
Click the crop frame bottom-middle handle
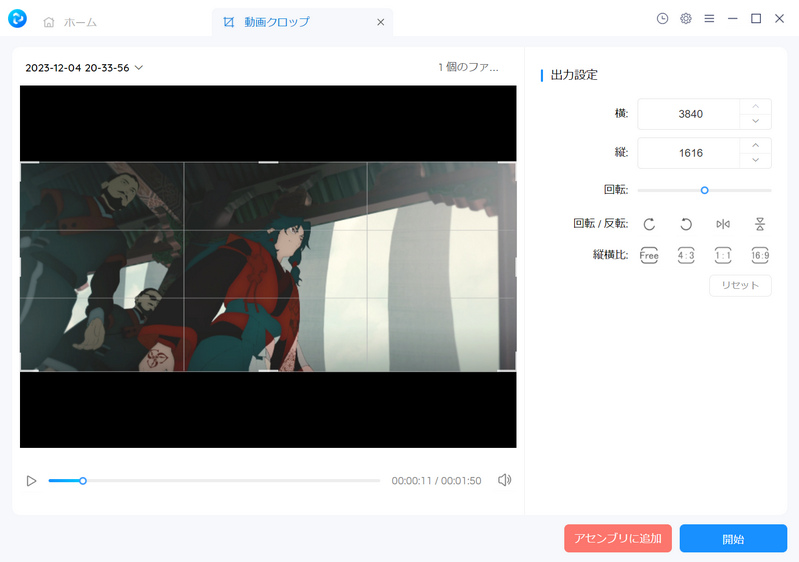tap(269, 370)
